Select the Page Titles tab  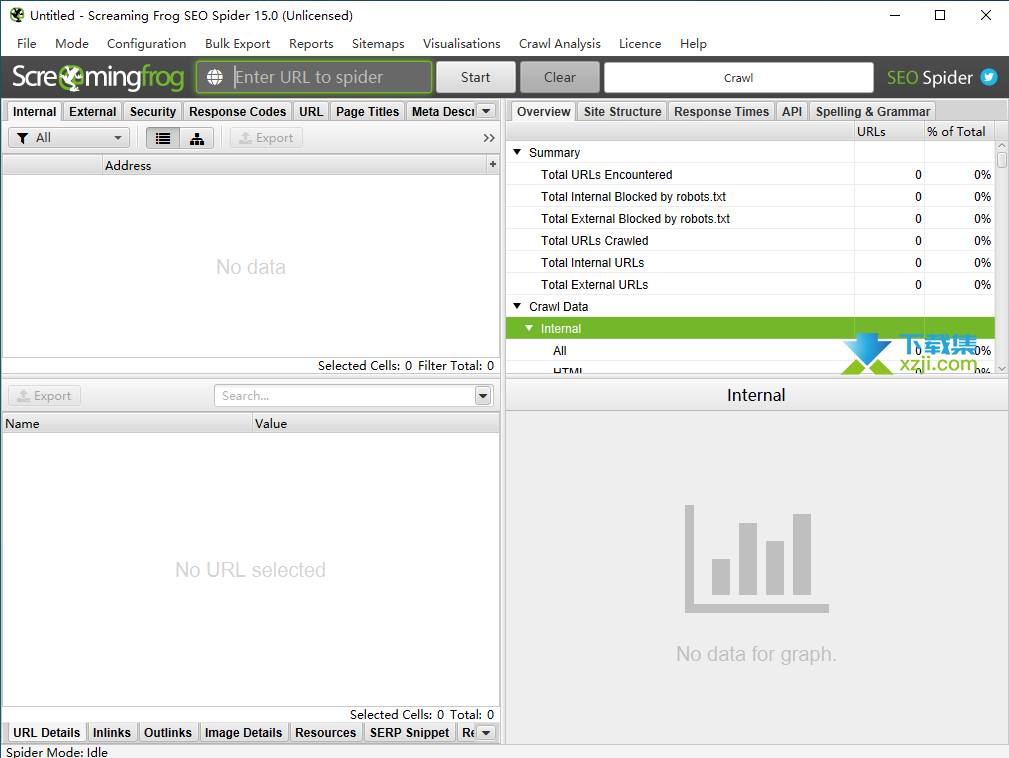coord(367,111)
